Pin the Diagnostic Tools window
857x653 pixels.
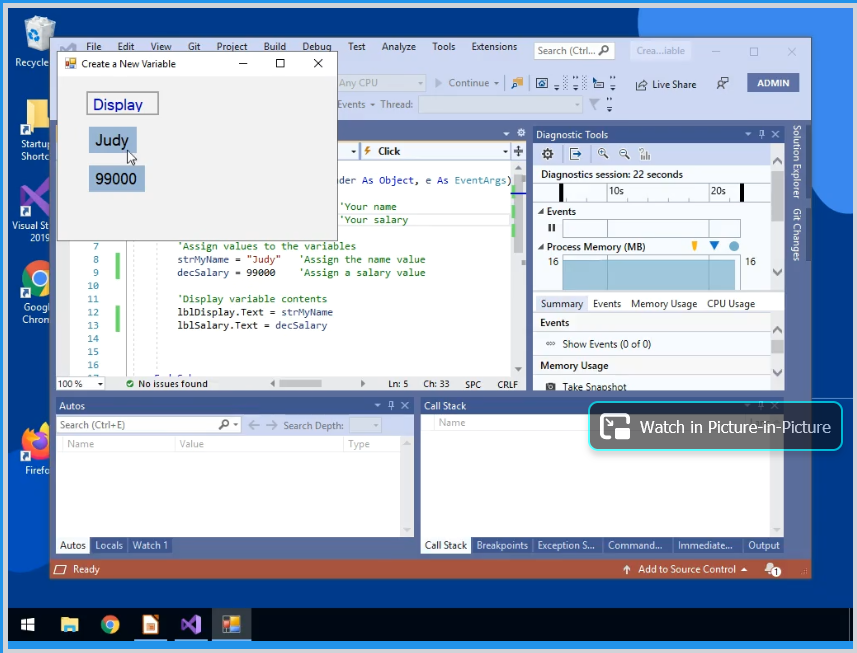pyautogui.click(x=761, y=134)
